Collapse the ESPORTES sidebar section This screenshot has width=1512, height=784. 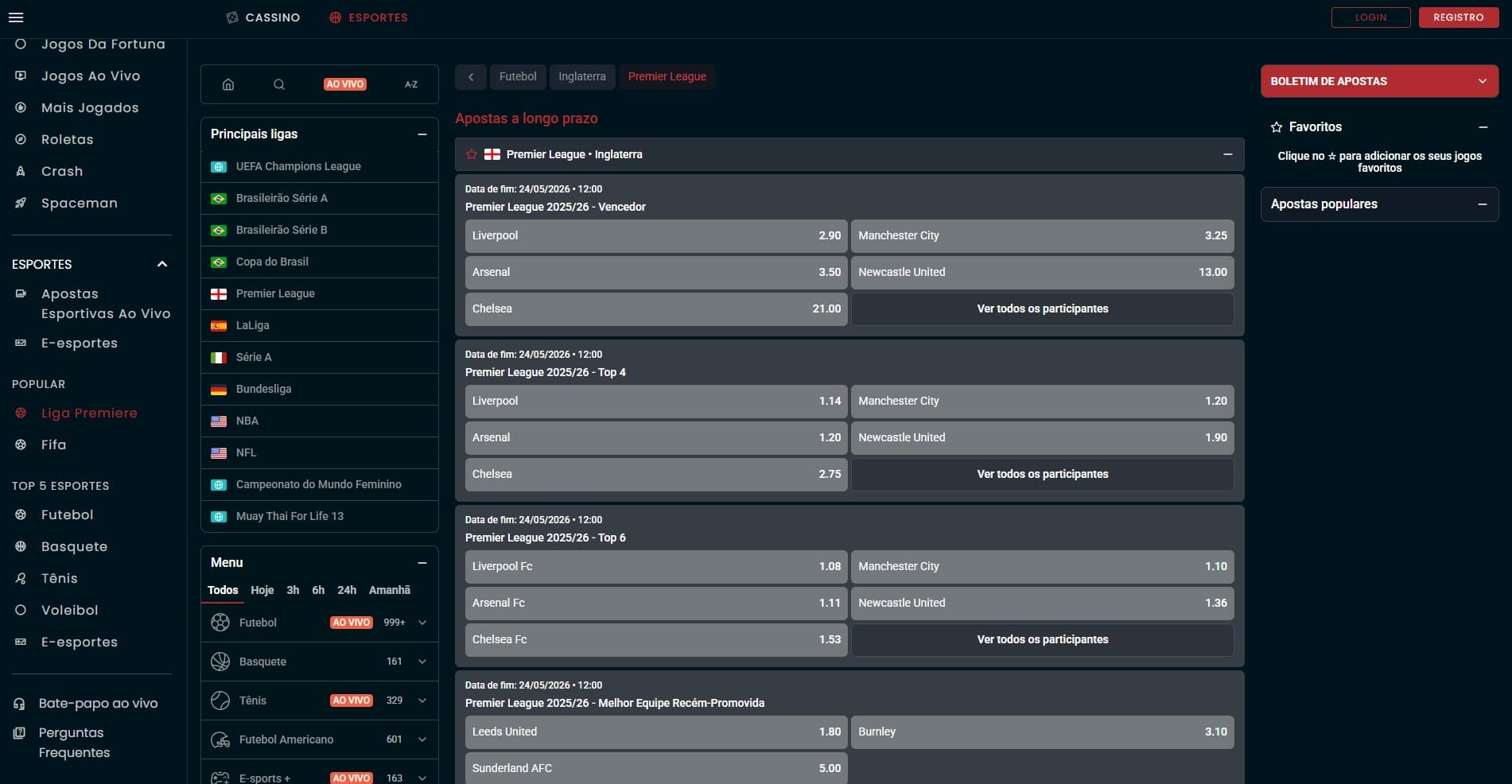(162, 264)
